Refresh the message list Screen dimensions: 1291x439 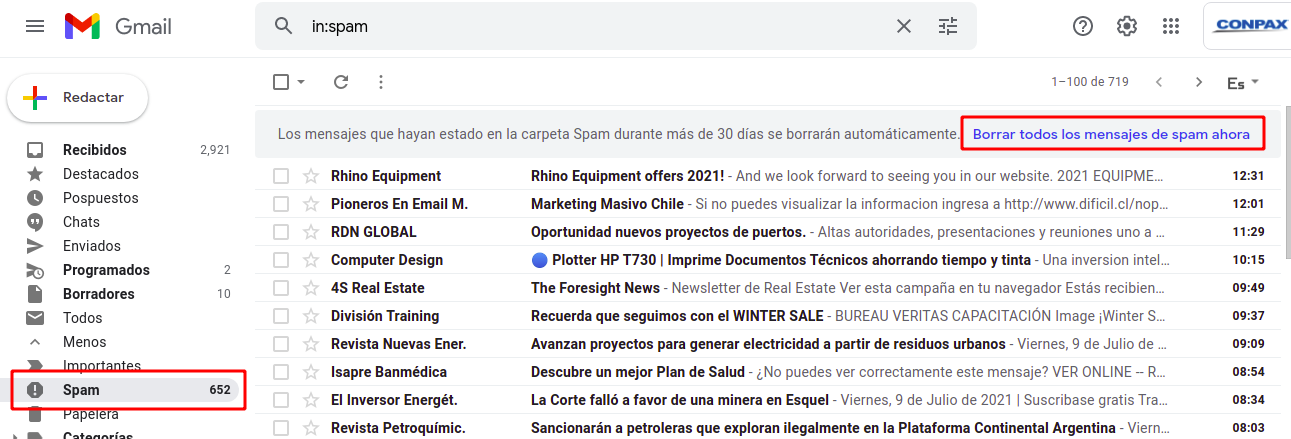coord(340,82)
